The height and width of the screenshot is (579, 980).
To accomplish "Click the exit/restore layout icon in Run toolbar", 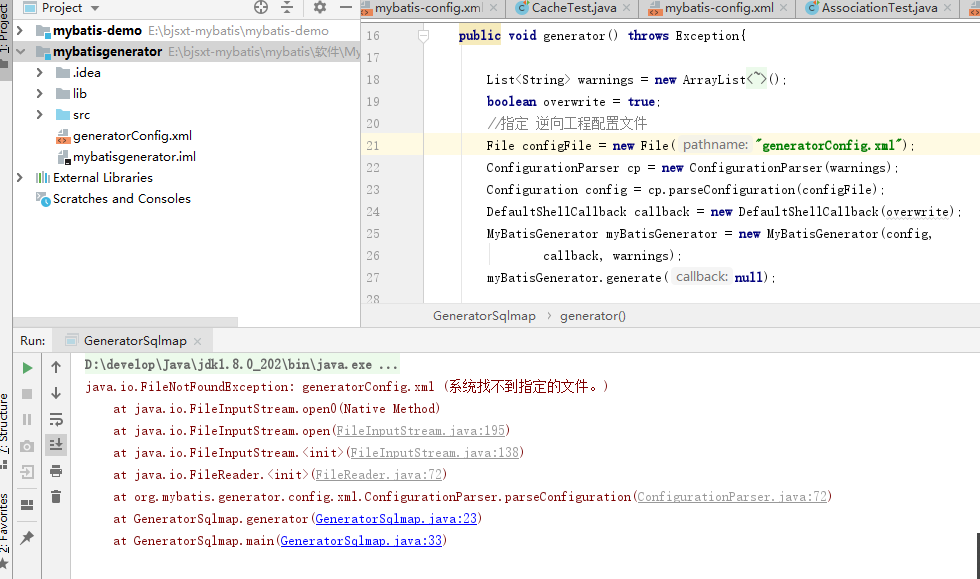I will coord(27,472).
